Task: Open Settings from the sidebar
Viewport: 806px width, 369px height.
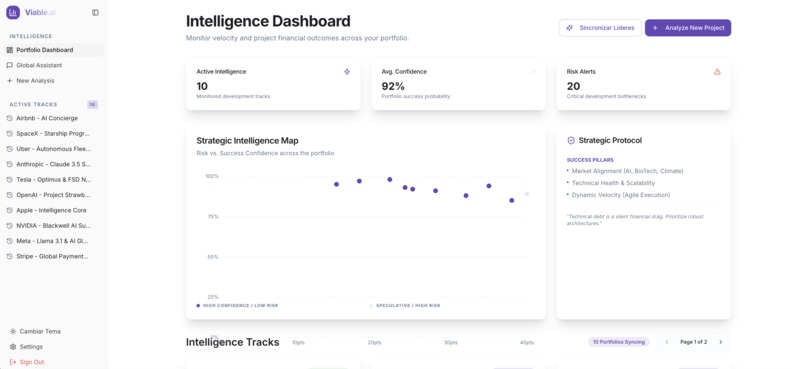Action: [x=31, y=347]
